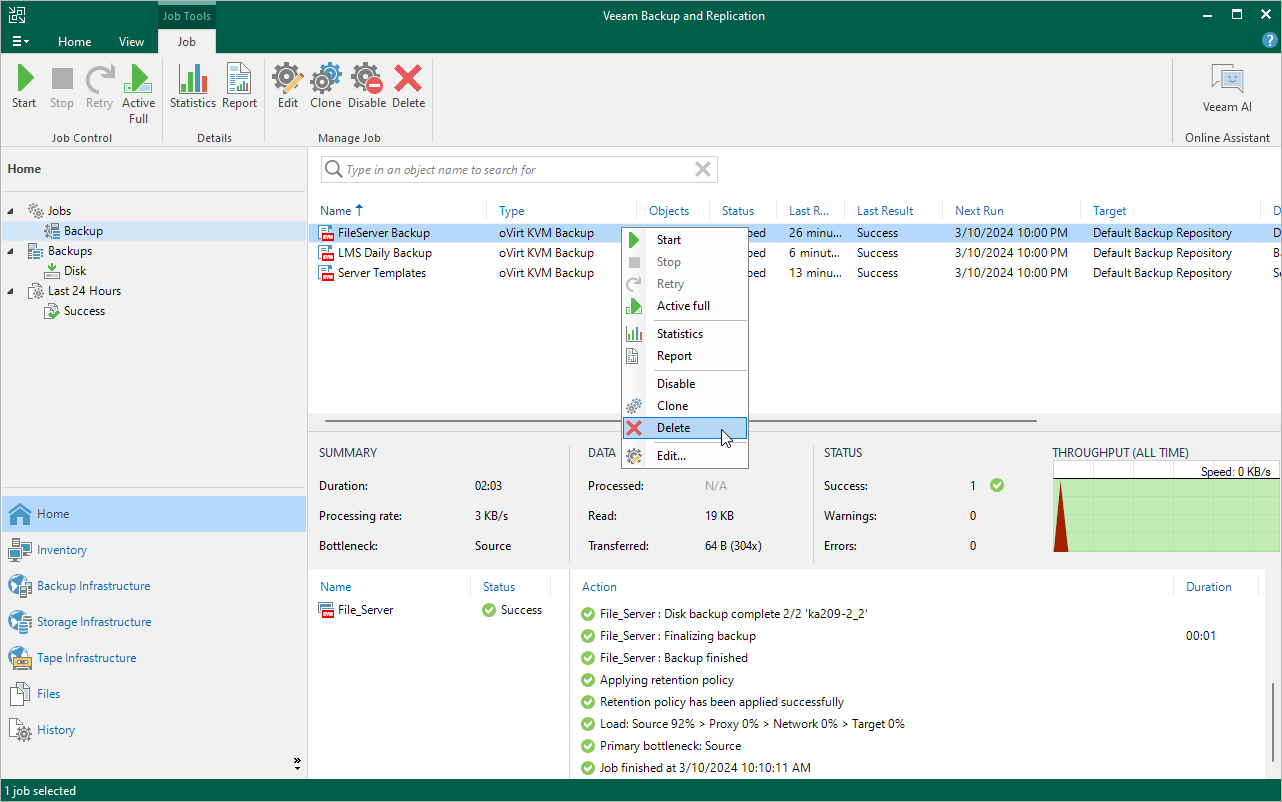Image resolution: width=1282 pixels, height=802 pixels.
Task: Switch to the View ribbon tab
Action: pyautogui.click(x=131, y=42)
